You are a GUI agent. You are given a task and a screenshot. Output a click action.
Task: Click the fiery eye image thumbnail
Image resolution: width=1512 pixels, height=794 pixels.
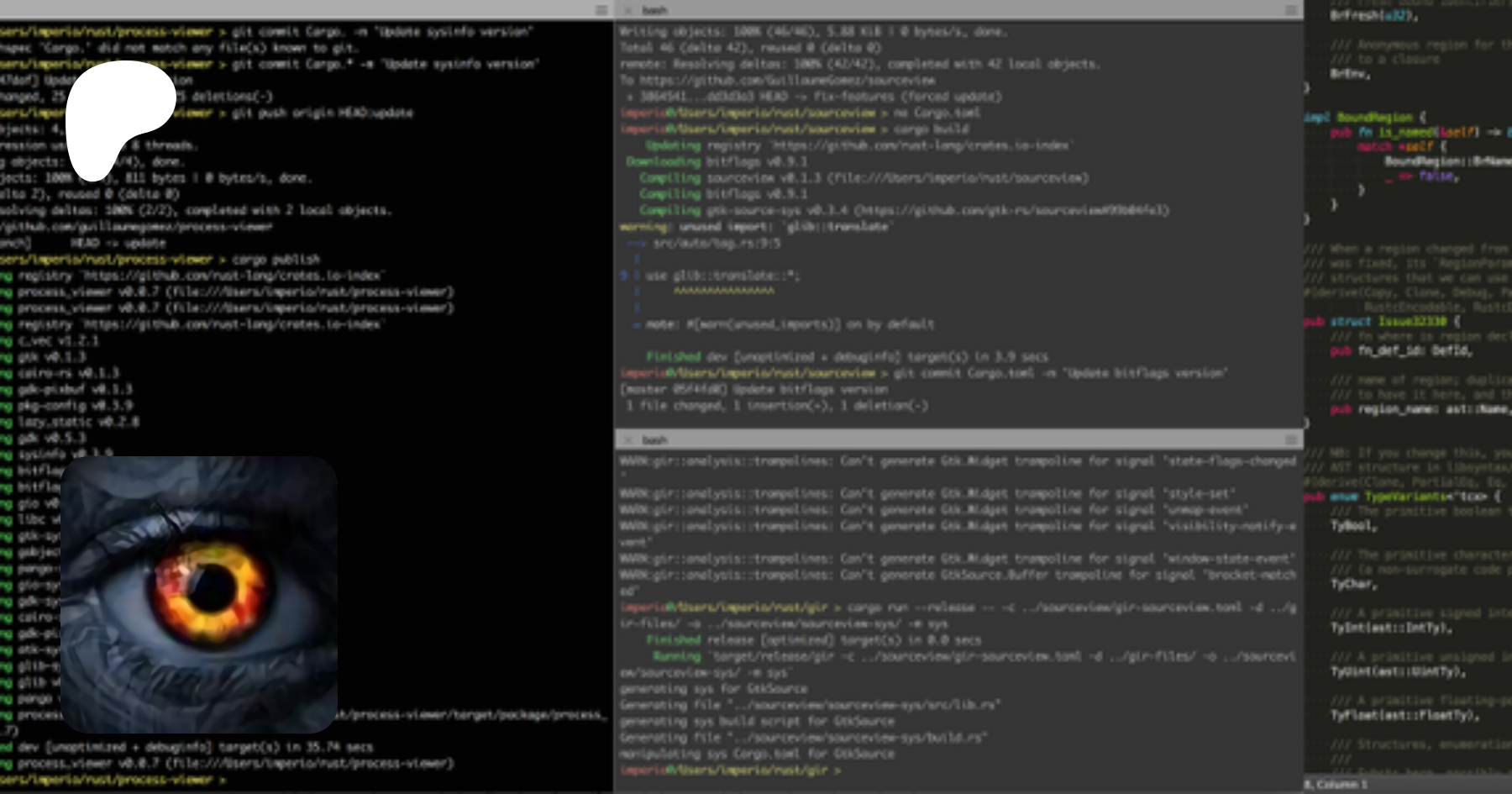point(199,594)
